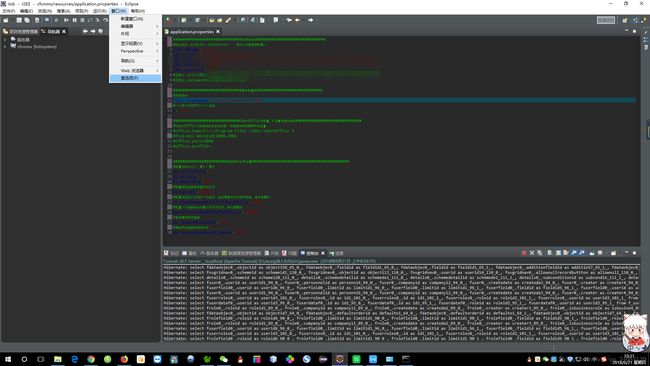This screenshot has height=366, width=650.
Task: Click the navigator Forward arrow icon
Action: [x=93, y=32]
